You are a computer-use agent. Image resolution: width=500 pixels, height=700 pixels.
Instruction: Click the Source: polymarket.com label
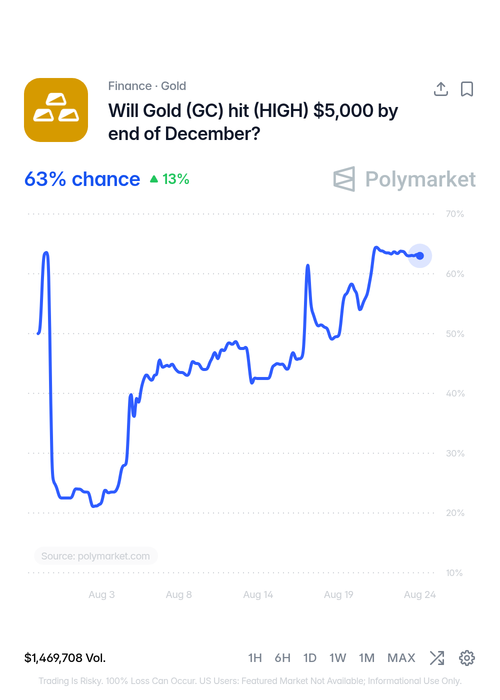coord(96,556)
